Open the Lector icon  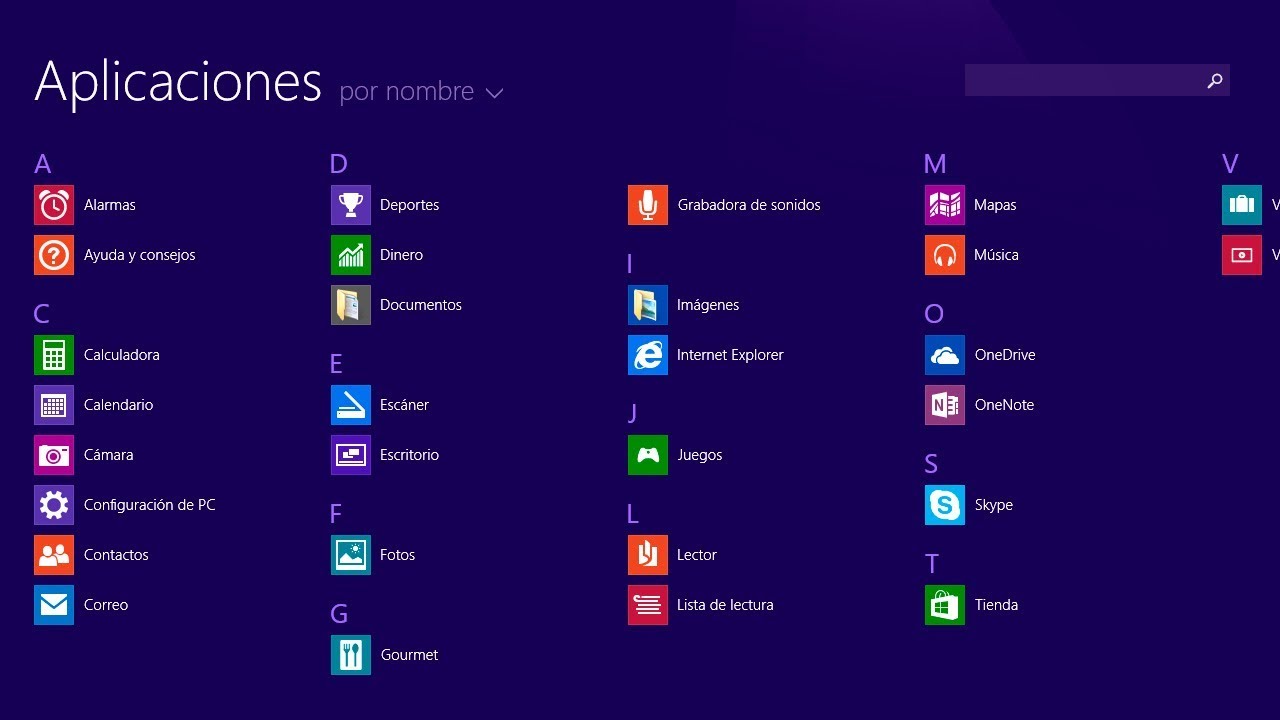pyautogui.click(x=648, y=555)
